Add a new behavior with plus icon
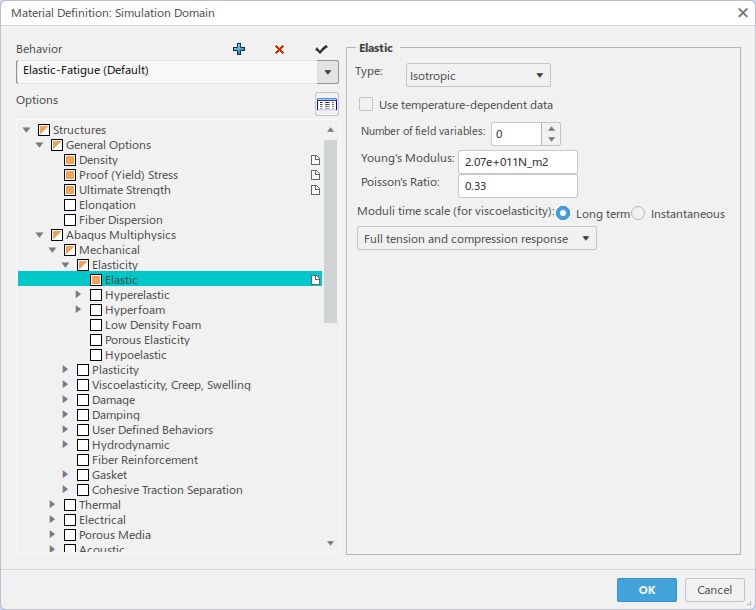756x610 pixels. click(x=239, y=49)
